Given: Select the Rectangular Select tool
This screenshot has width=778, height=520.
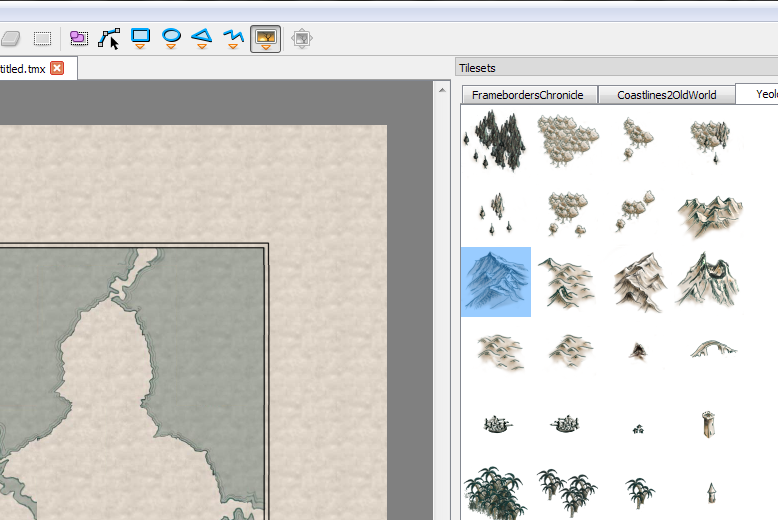Looking at the screenshot, I should point(43,39).
